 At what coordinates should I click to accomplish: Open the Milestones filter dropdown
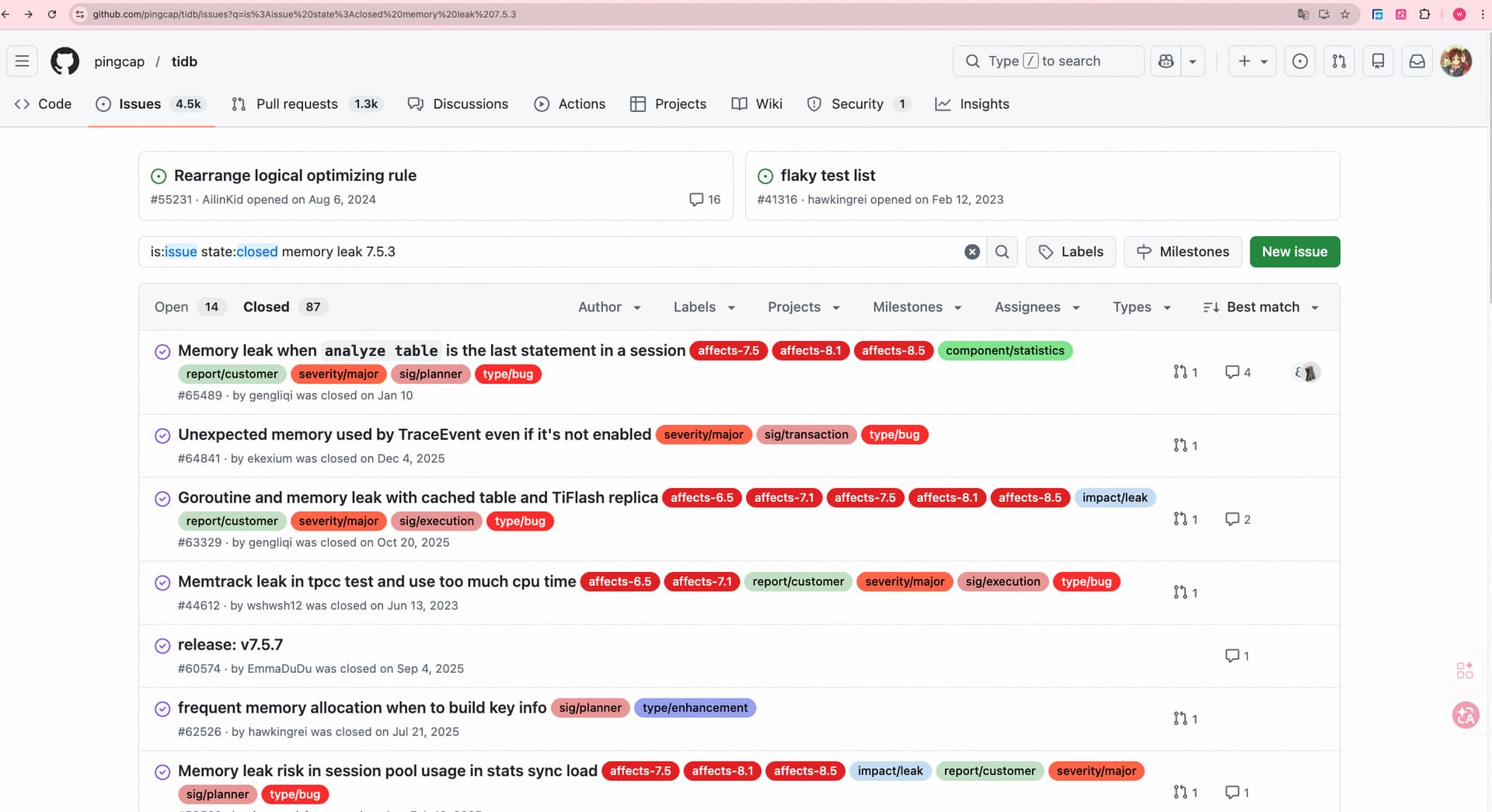tap(917, 307)
